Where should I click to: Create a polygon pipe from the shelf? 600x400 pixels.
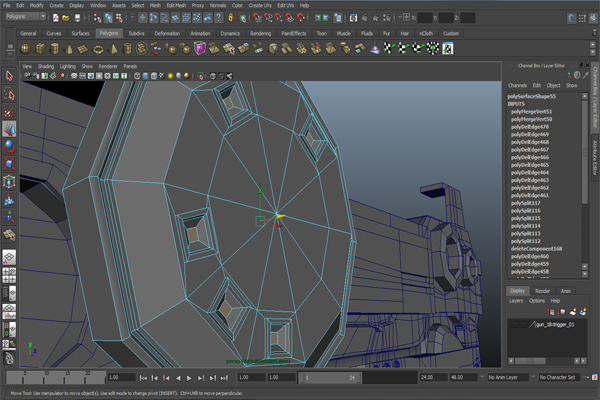coord(127,49)
